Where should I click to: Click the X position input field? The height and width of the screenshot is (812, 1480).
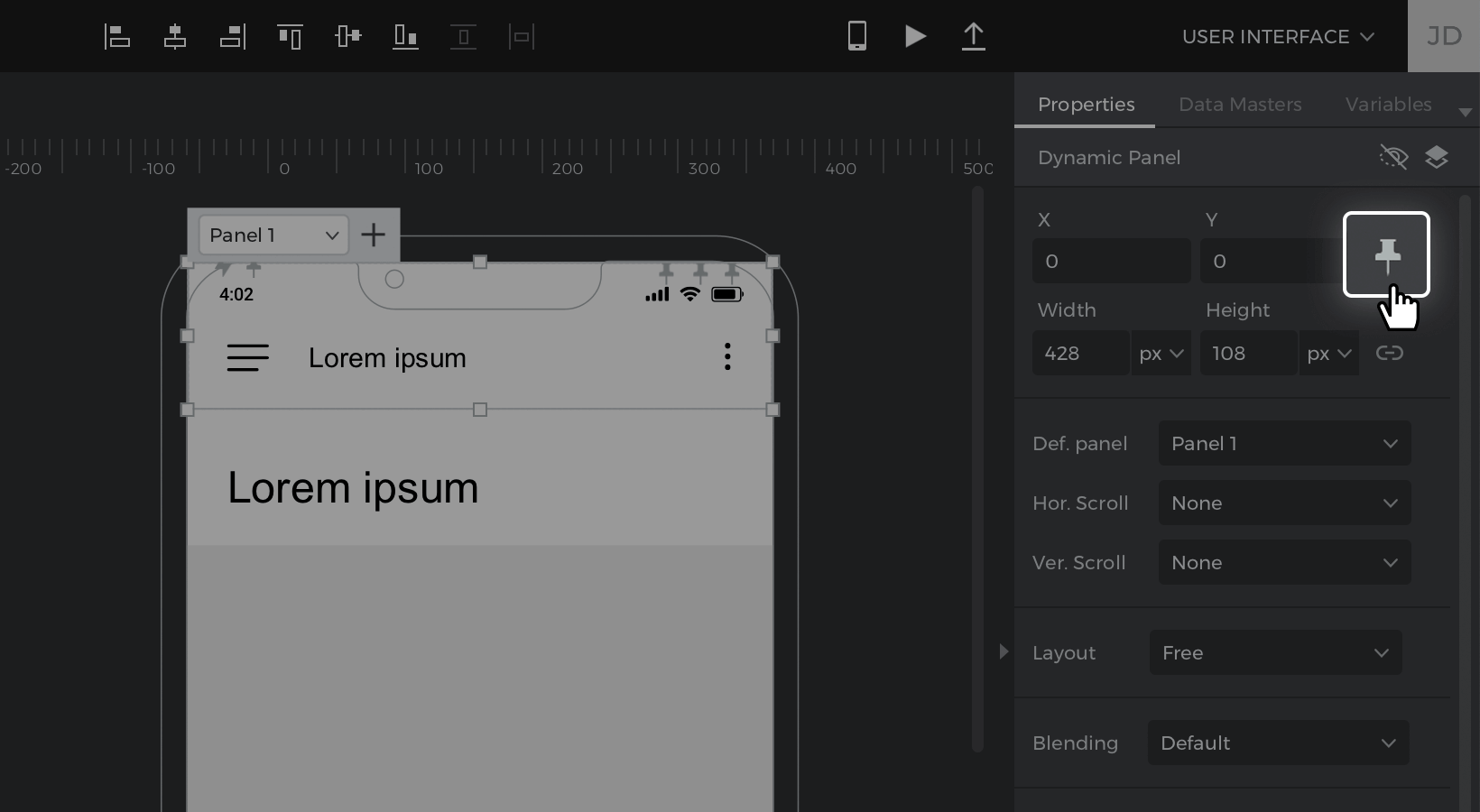[1111, 261]
